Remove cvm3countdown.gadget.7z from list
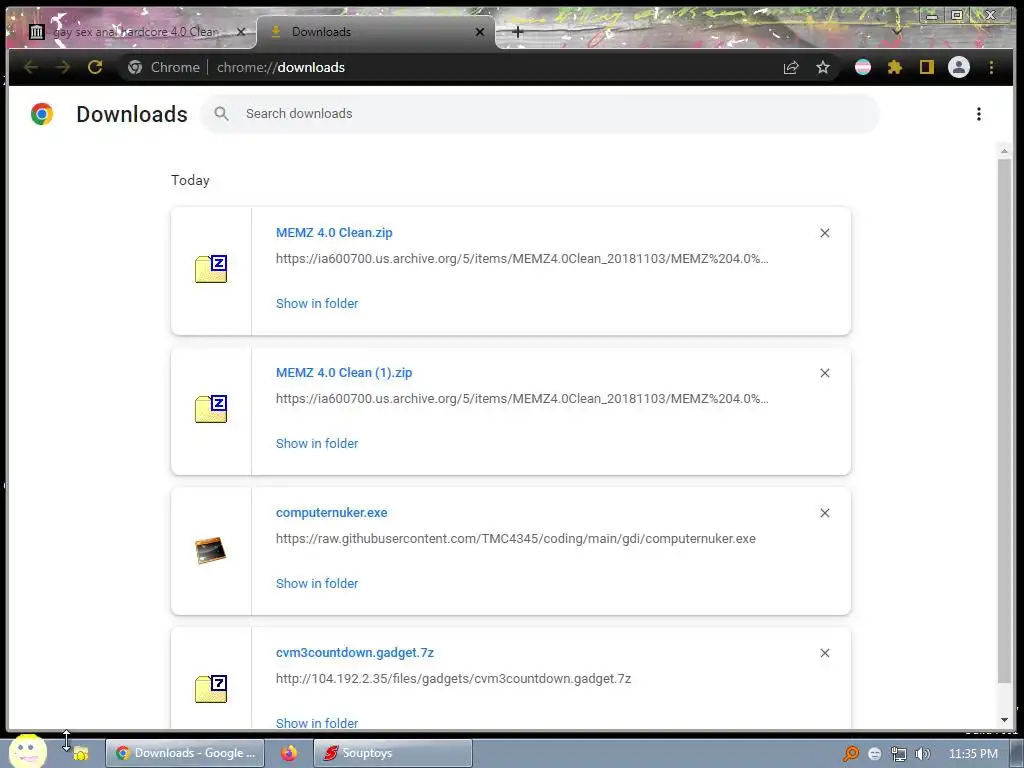Image resolution: width=1024 pixels, height=768 pixels. pos(825,653)
